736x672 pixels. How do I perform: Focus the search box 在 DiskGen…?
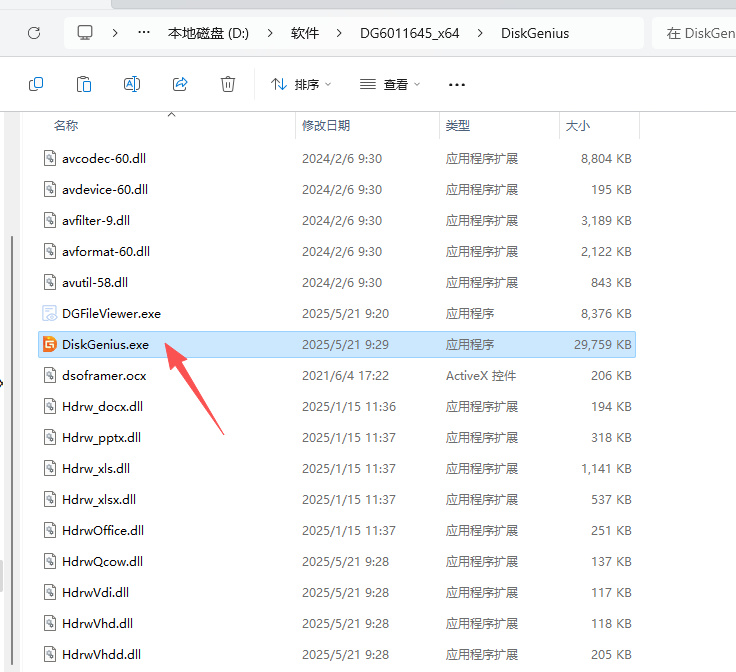(x=694, y=33)
